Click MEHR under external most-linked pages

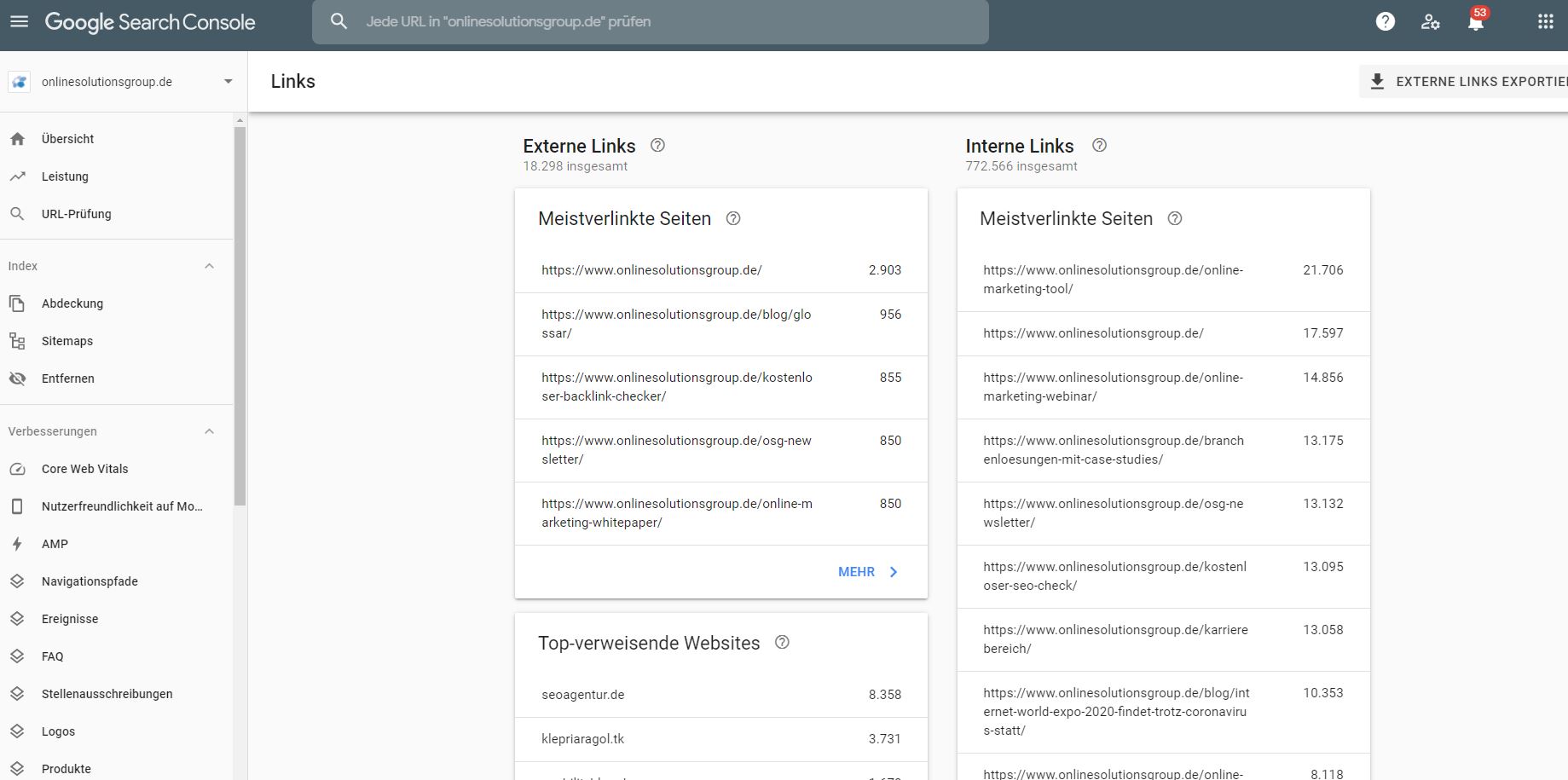coord(868,572)
